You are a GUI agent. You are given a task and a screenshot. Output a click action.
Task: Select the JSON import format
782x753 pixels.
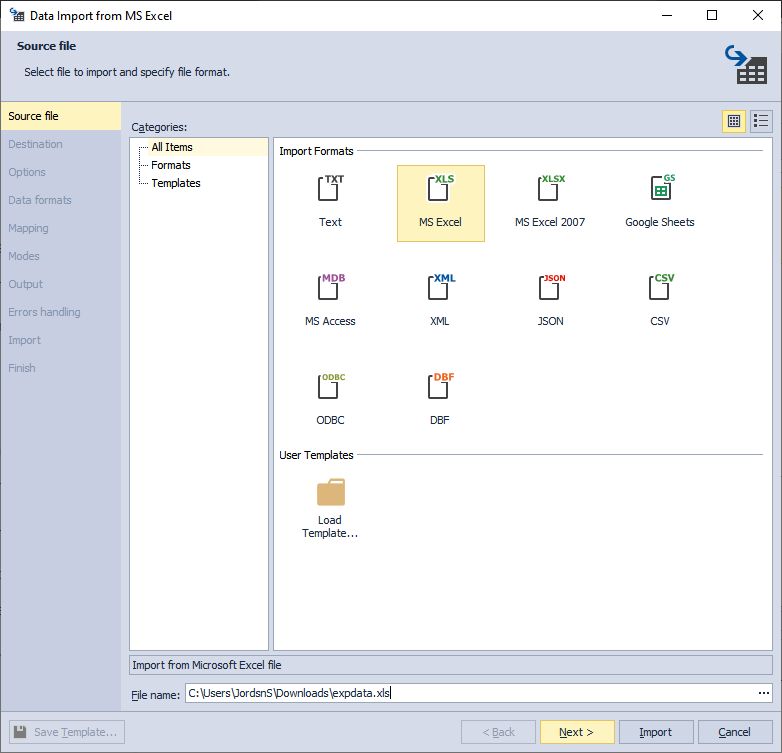point(550,302)
